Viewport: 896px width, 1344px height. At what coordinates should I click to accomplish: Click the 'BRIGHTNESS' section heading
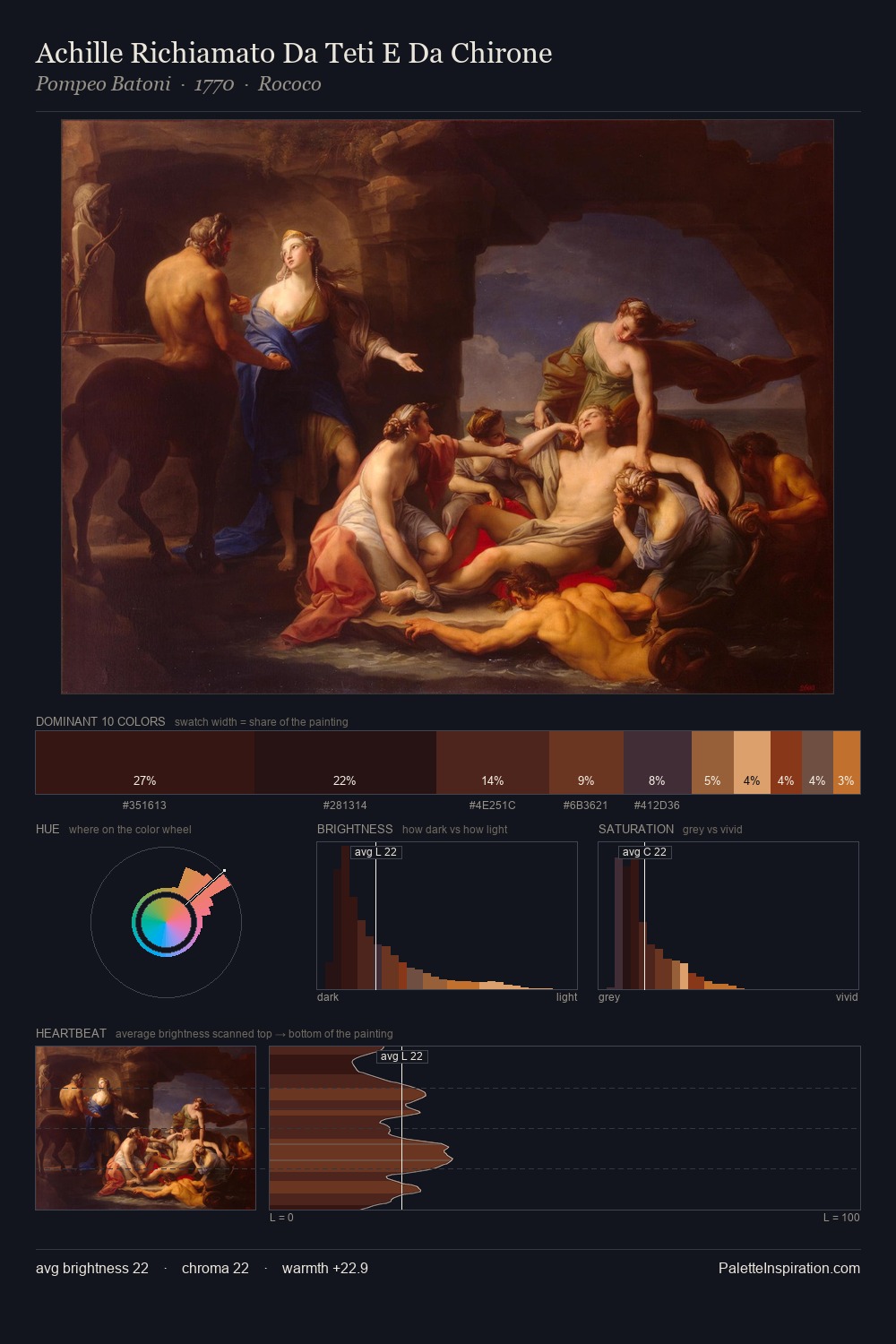tap(355, 829)
